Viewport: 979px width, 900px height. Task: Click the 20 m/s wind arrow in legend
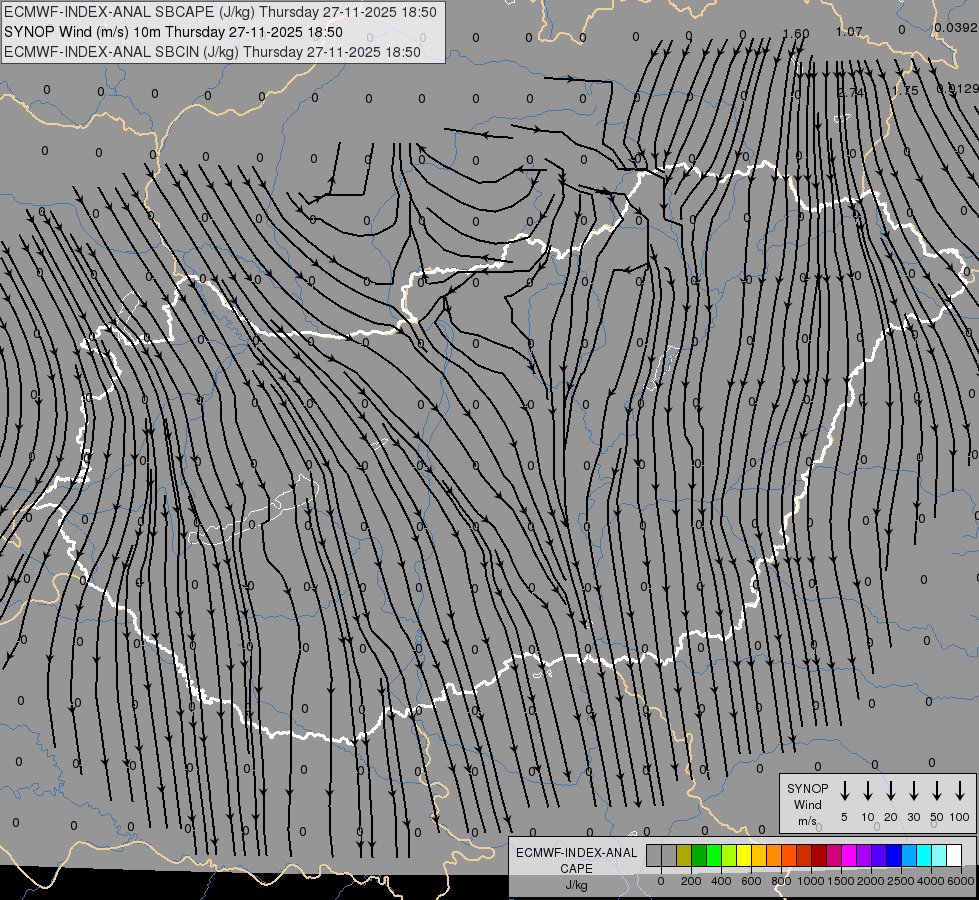[891, 791]
